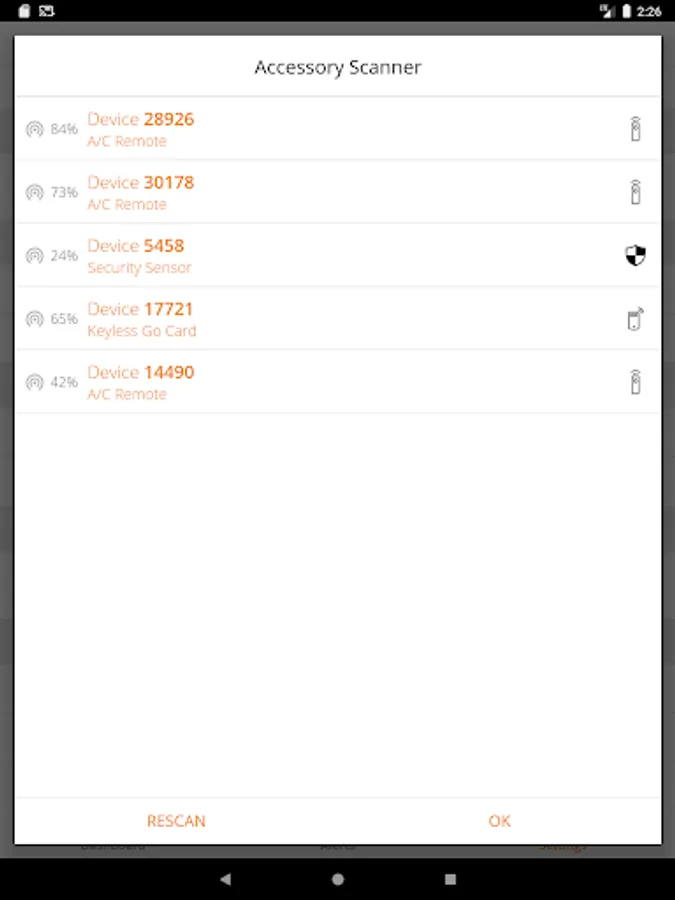Choose the Security Sensor Device 5458

pos(338,255)
